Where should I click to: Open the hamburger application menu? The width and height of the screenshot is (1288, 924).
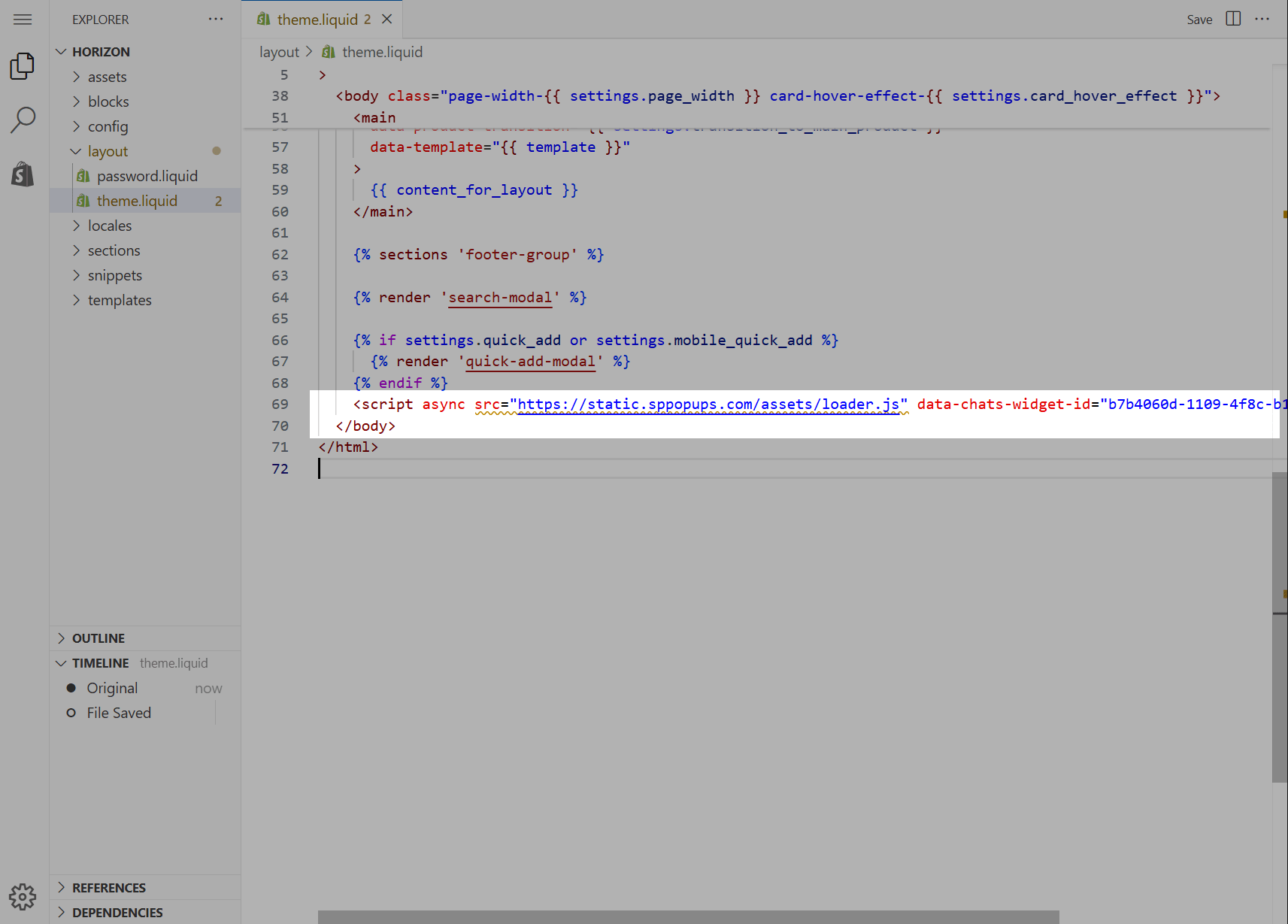pos(23,20)
